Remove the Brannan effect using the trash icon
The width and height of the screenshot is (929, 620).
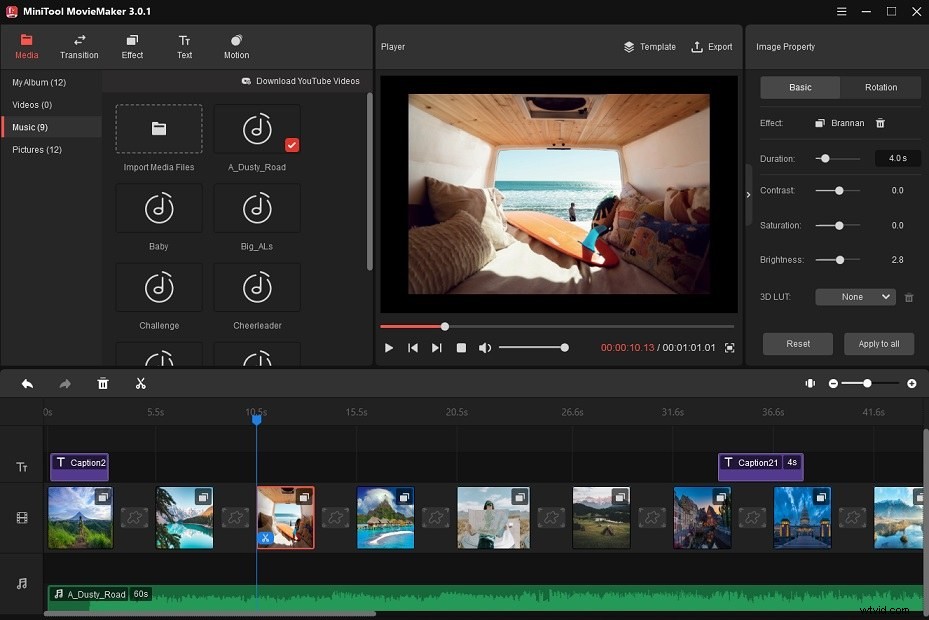(880, 122)
